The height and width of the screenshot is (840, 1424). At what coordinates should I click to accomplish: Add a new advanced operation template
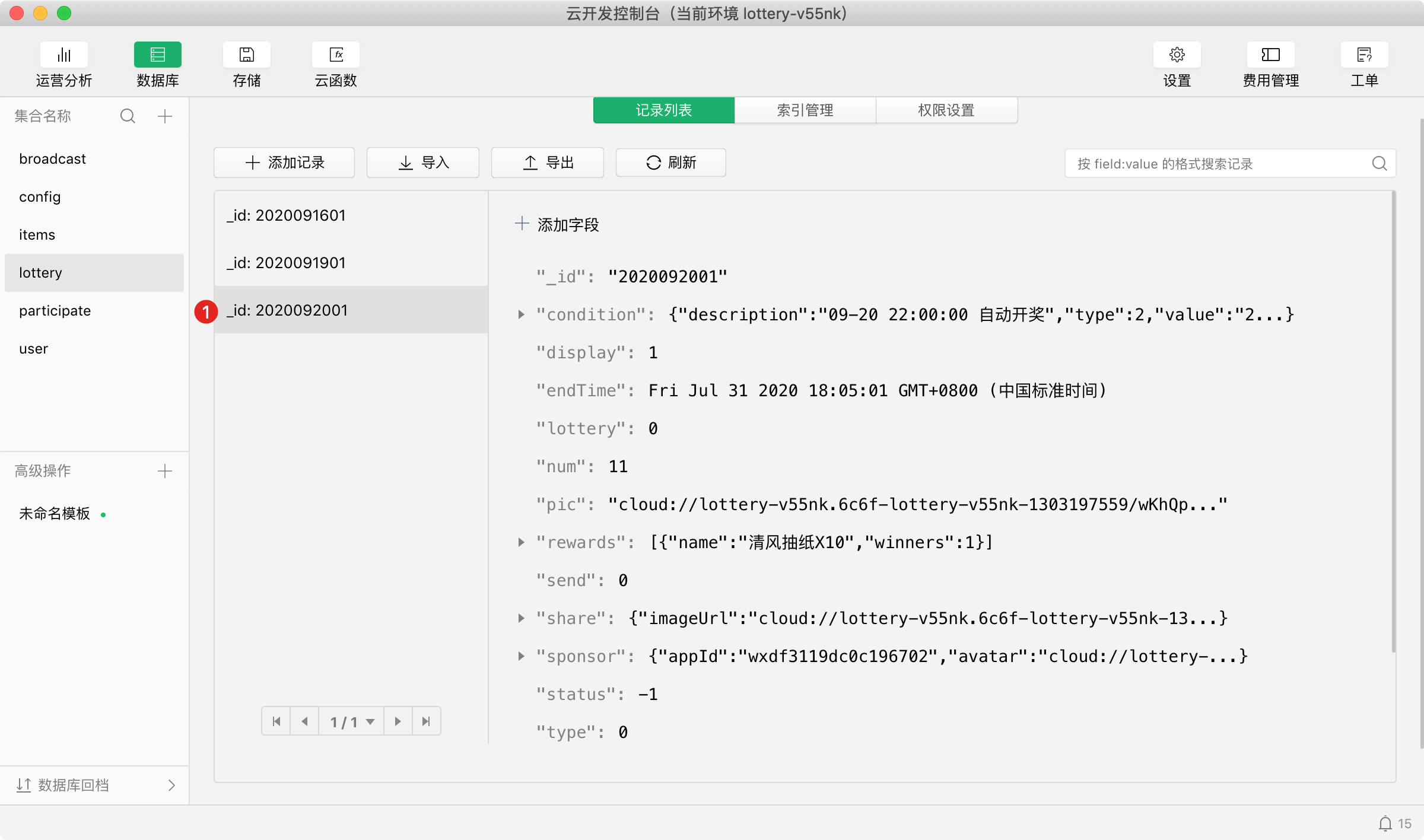(x=165, y=471)
